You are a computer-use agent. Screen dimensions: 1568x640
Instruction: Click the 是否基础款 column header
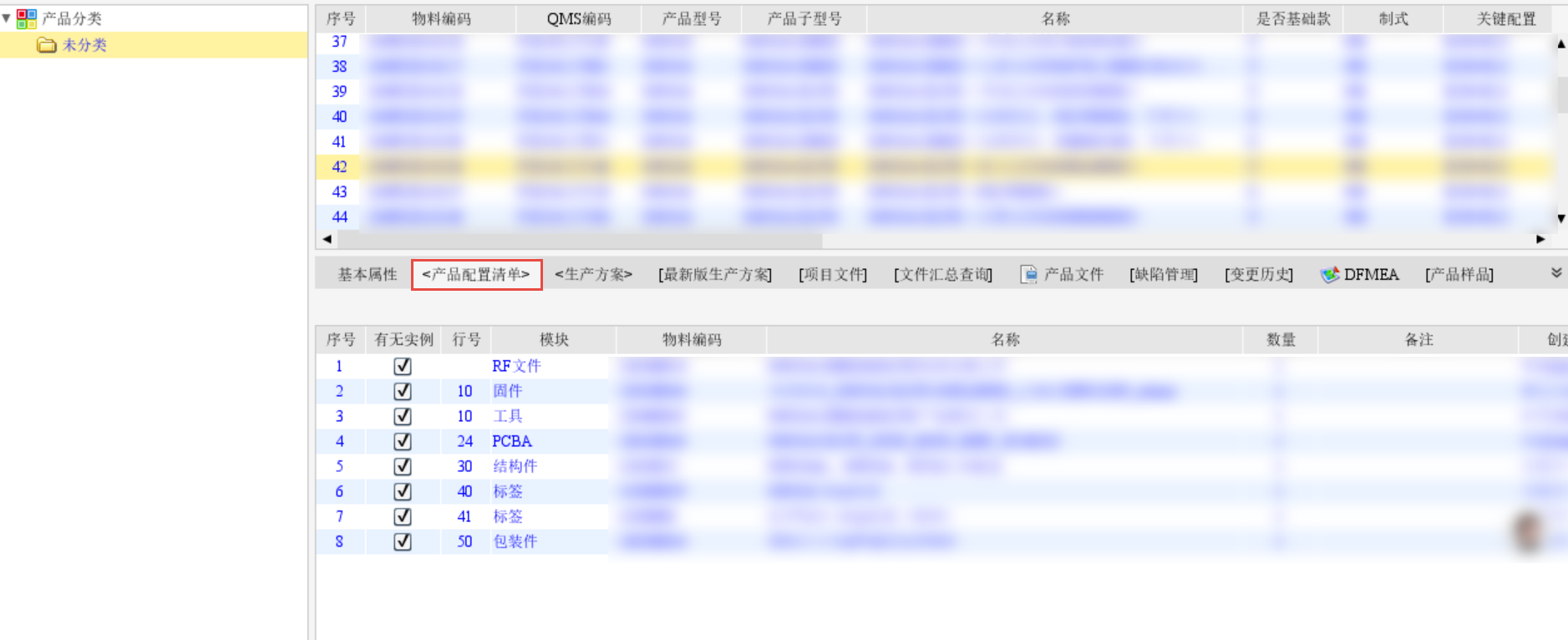coord(1293,19)
